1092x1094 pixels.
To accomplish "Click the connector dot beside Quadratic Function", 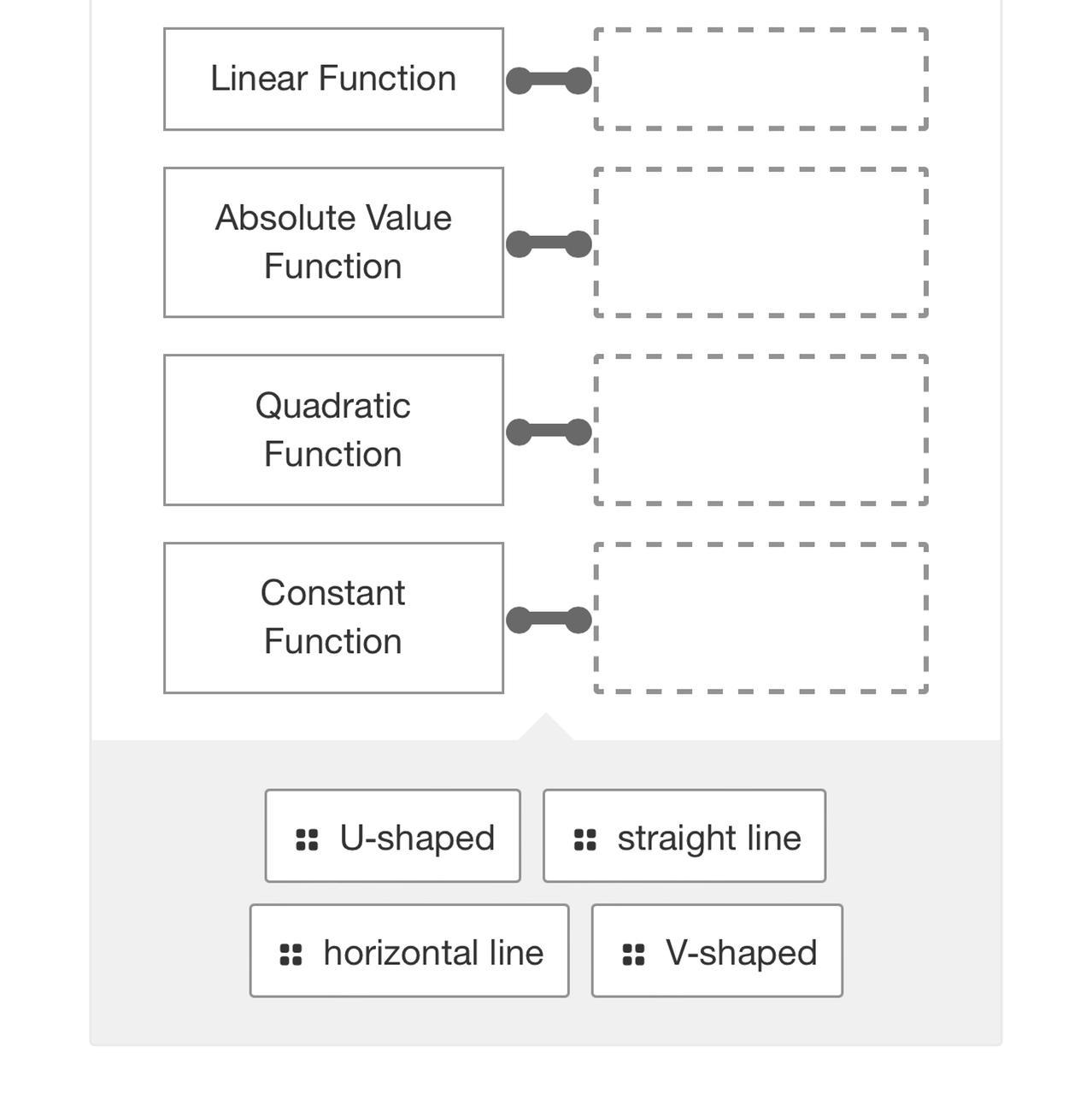I will [x=549, y=432].
